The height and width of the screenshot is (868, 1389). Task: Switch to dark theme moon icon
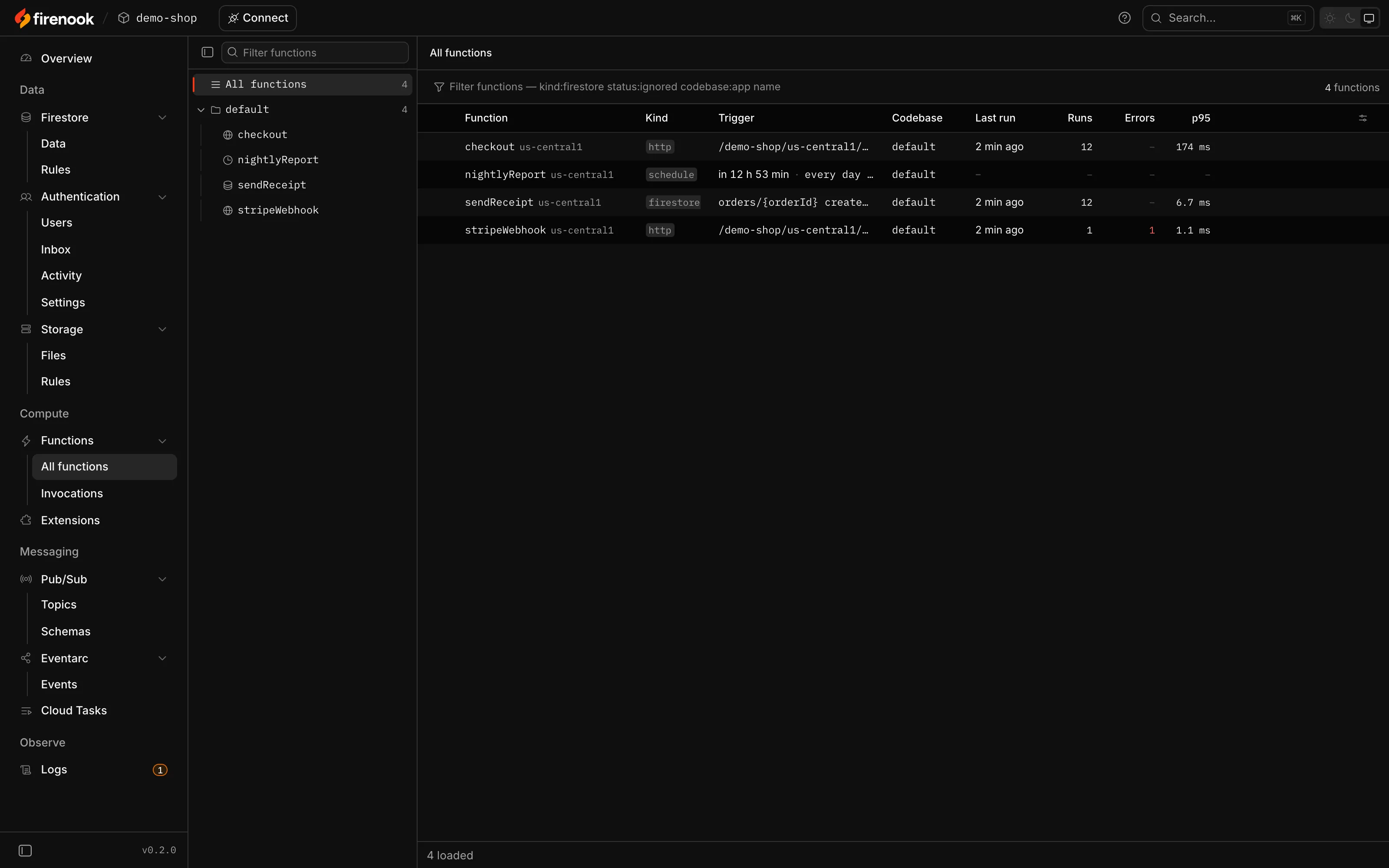click(x=1350, y=18)
